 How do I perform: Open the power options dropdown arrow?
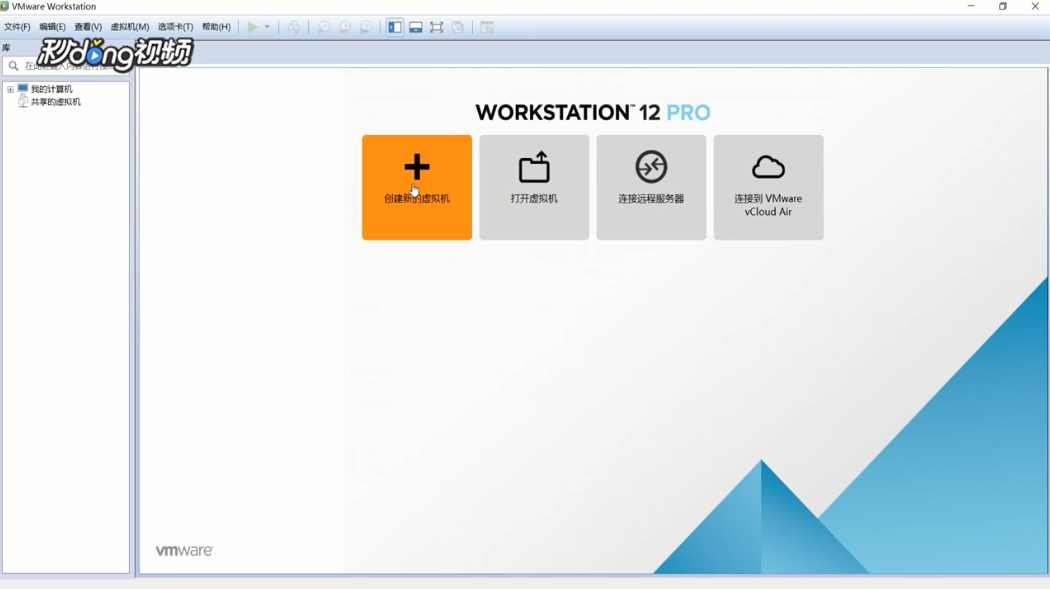point(267,27)
